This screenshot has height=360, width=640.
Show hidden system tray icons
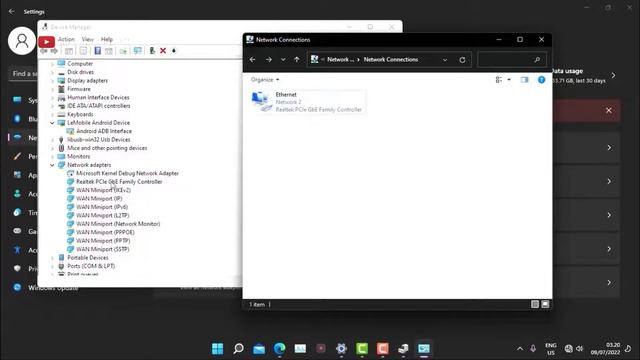(520, 349)
